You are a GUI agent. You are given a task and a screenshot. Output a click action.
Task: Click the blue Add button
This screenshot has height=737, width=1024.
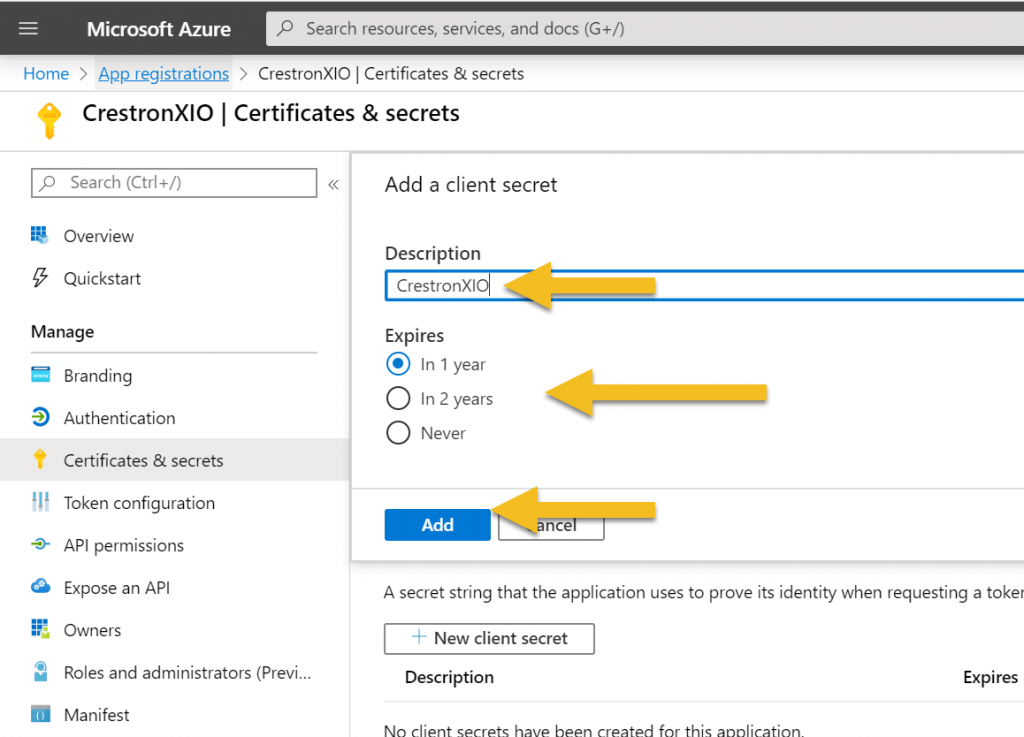click(x=438, y=525)
